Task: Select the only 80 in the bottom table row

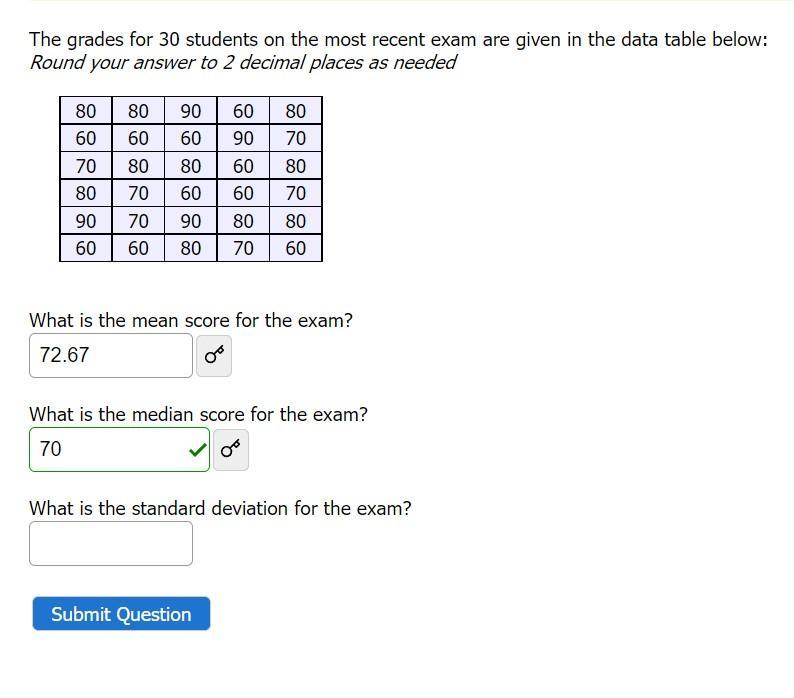Action: click(x=190, y=248)
